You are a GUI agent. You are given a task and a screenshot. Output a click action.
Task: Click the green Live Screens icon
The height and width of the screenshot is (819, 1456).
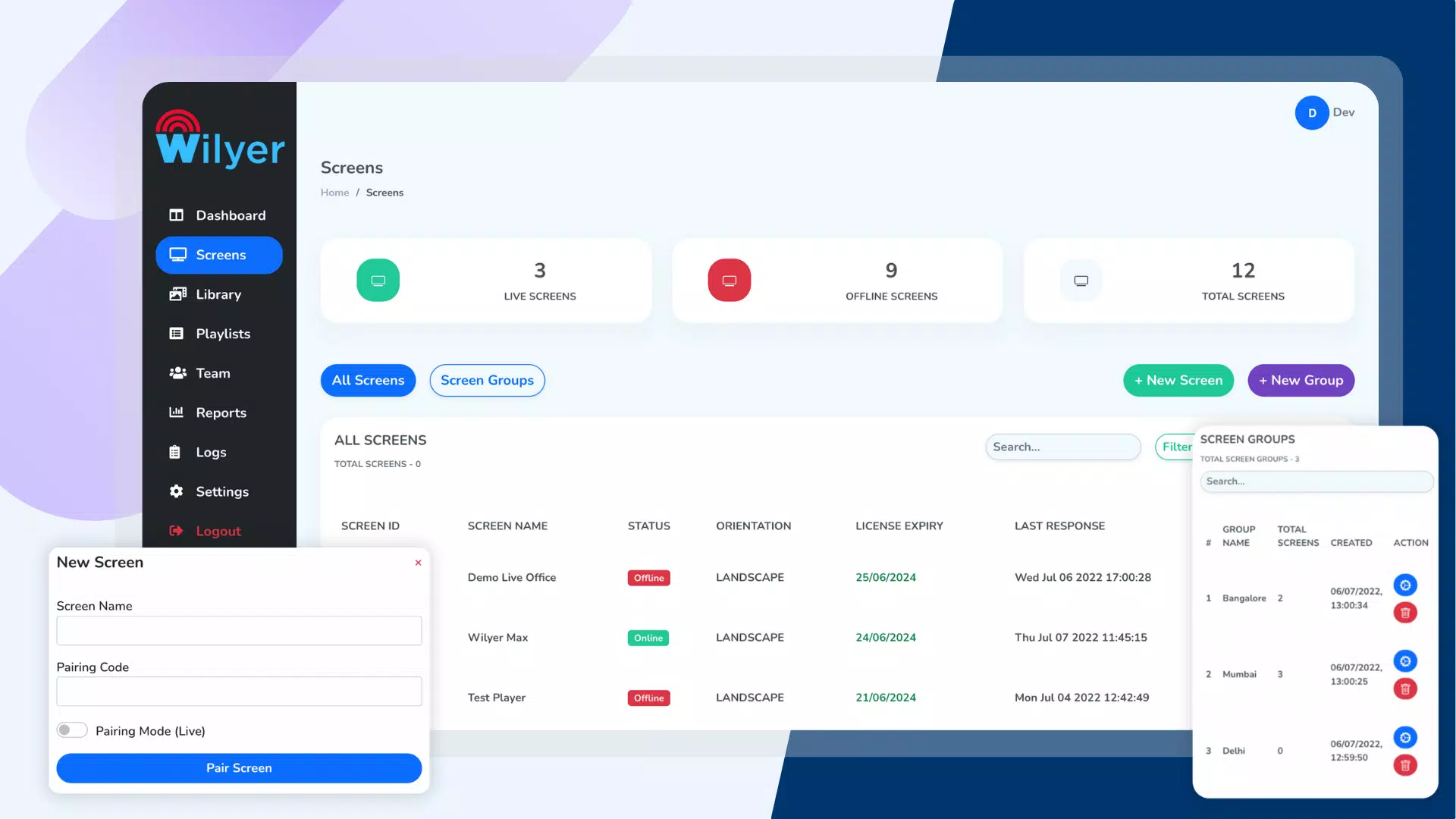click(x=378, y=281)
